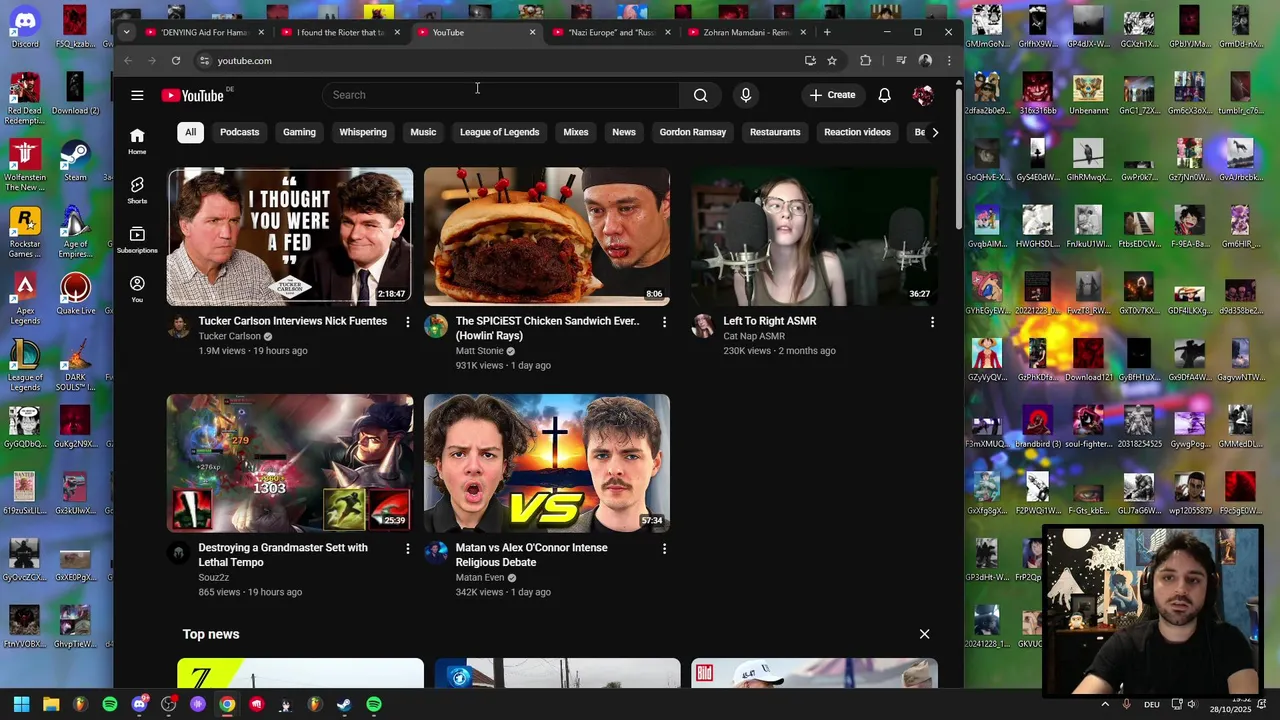
Task: Open Rockstar Games desktop shortcut
Action: (x=25, y=233)
